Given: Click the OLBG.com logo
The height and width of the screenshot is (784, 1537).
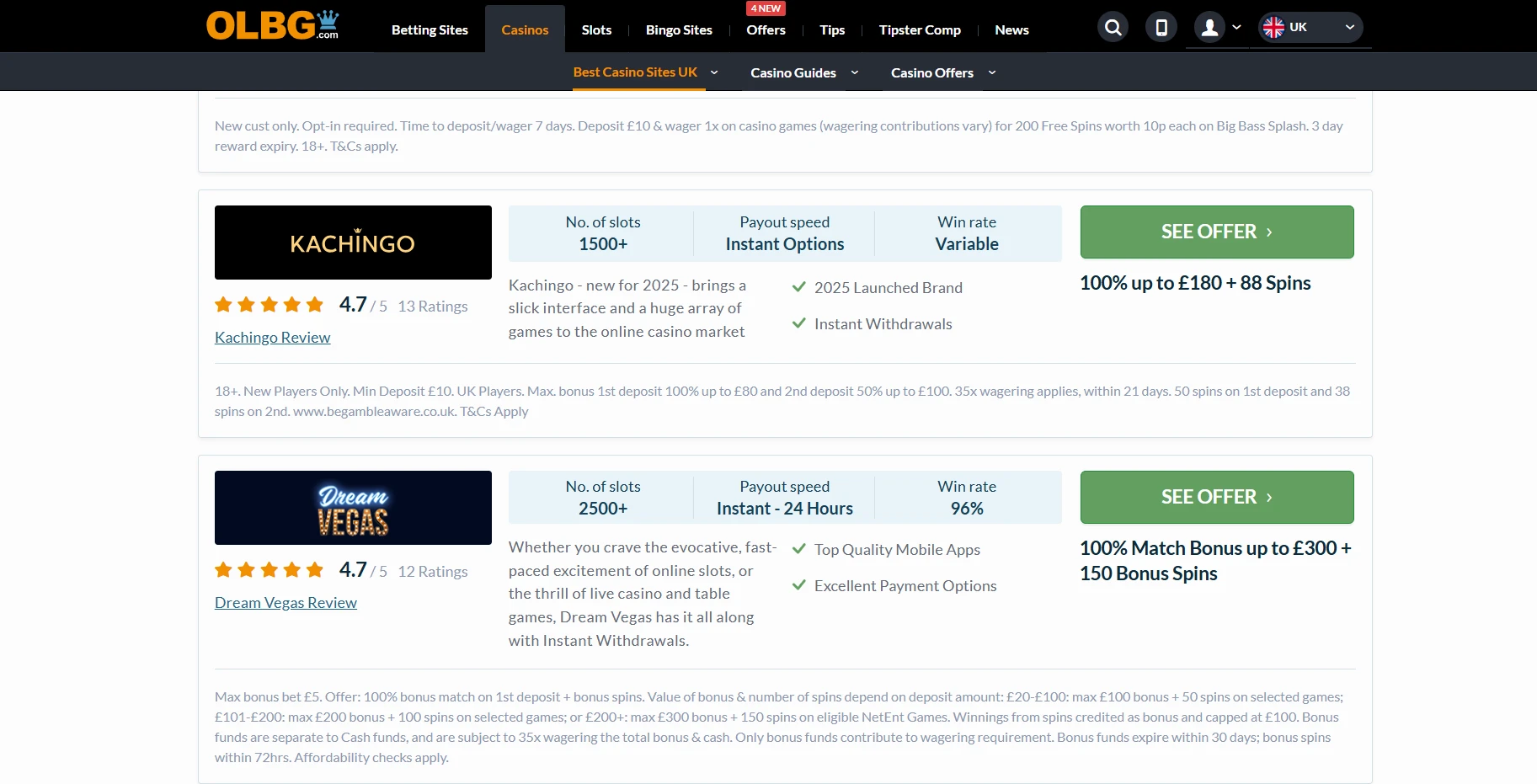Looking at the screenshot, I should pyautogui.click(x=272, y=26).
